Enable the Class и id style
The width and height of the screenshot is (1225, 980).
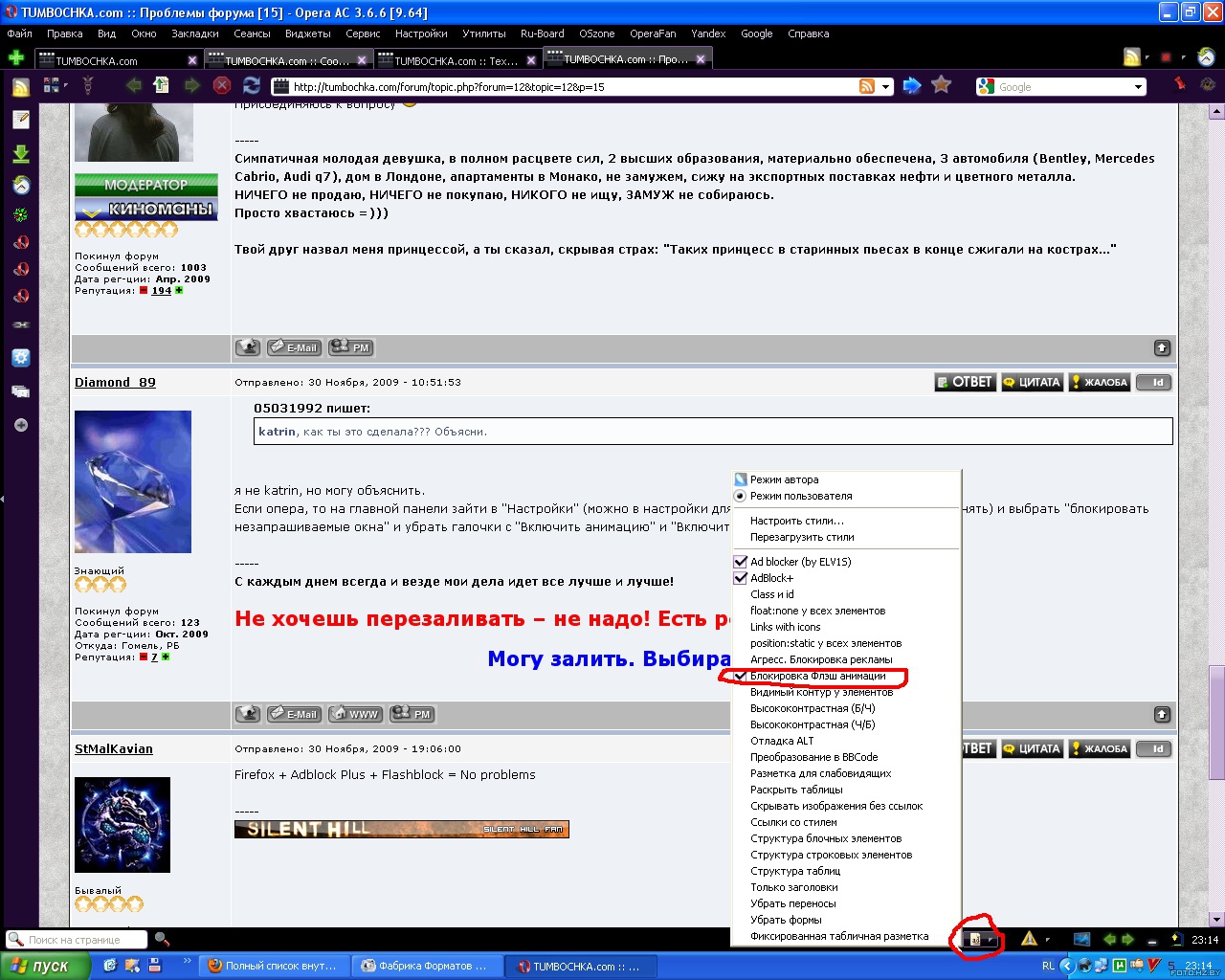(x=772, y=594)
